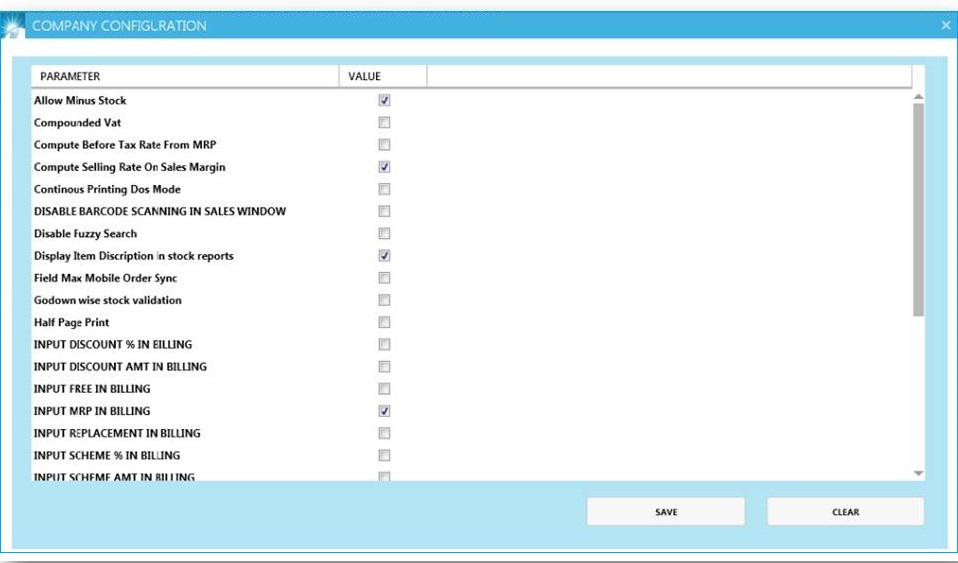Image resolution: width=958 pixels, height=563 pixels.
Task: Tick the Disable Fuzzy Search checkbox
Action: point(384,234)
